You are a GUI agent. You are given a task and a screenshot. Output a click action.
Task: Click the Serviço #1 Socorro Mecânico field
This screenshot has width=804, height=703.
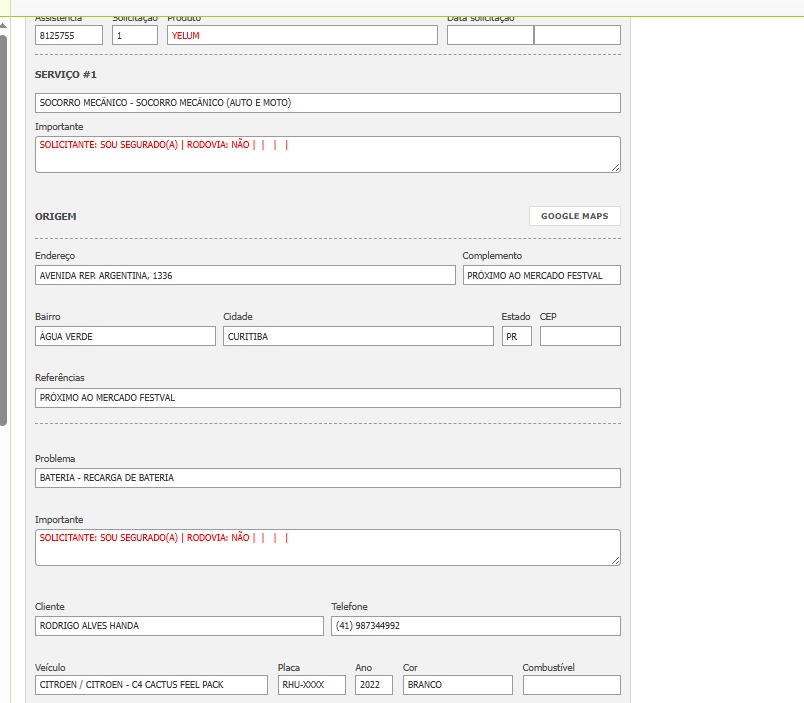coord(327,103)
